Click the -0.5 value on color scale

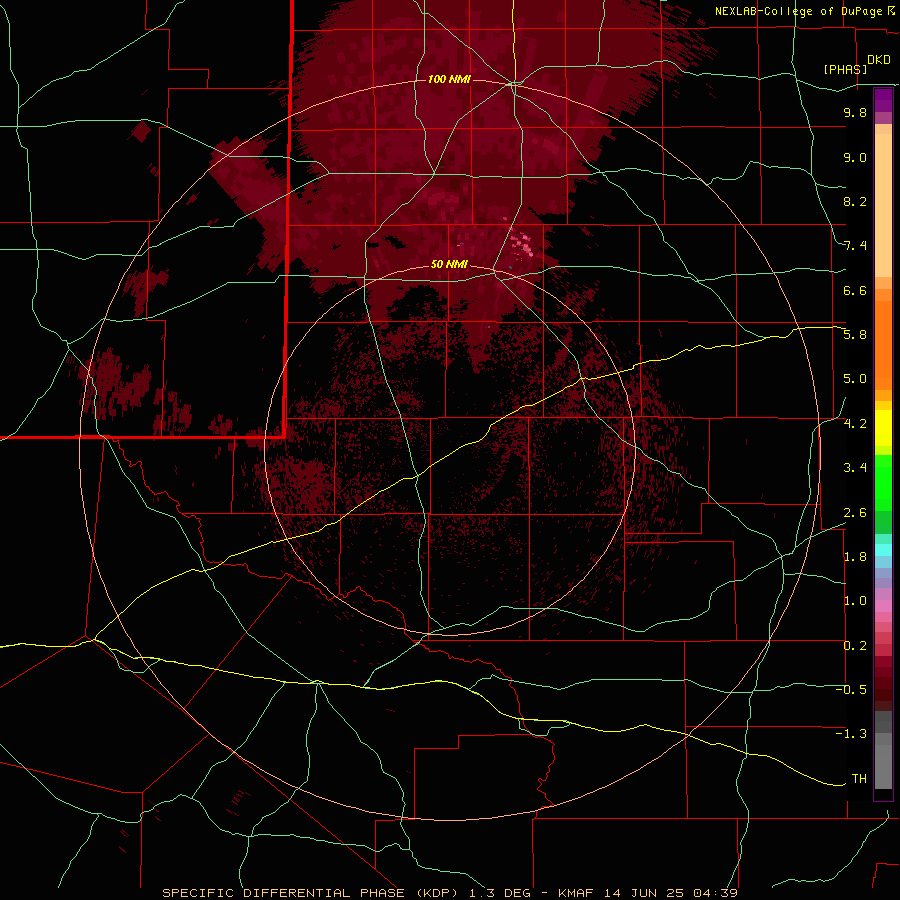pyautogui.click(x=851, y=690)
